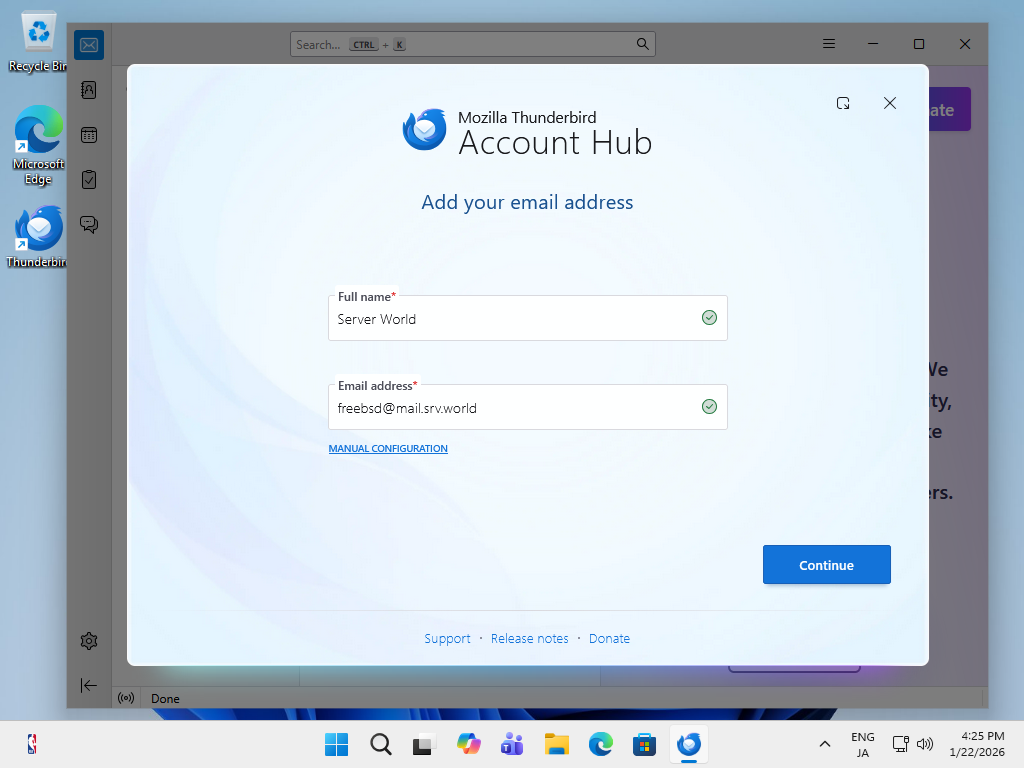1024x768 pixels.
Task: Open Microsoft Edge from the taskbar
Action: click(x=600, y=744)
